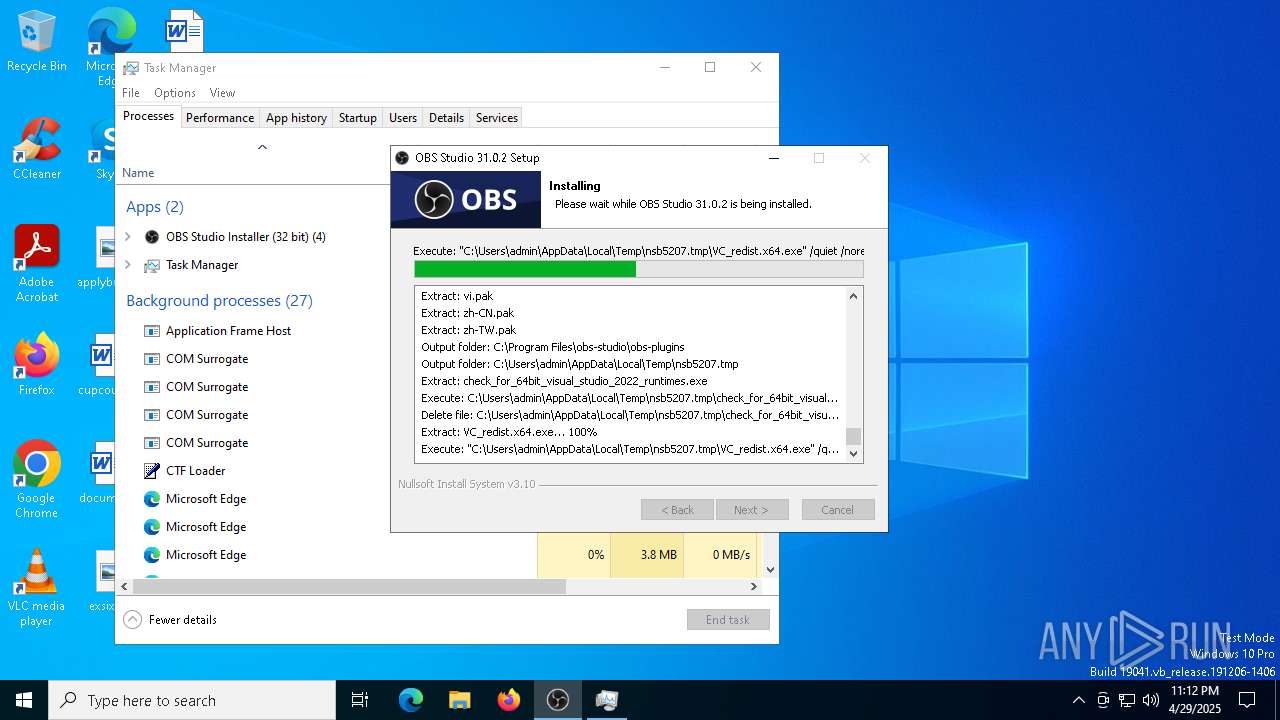Click Cancel in OBS Setup
This screenshot has width=1280, height=720.
point(838,510)
